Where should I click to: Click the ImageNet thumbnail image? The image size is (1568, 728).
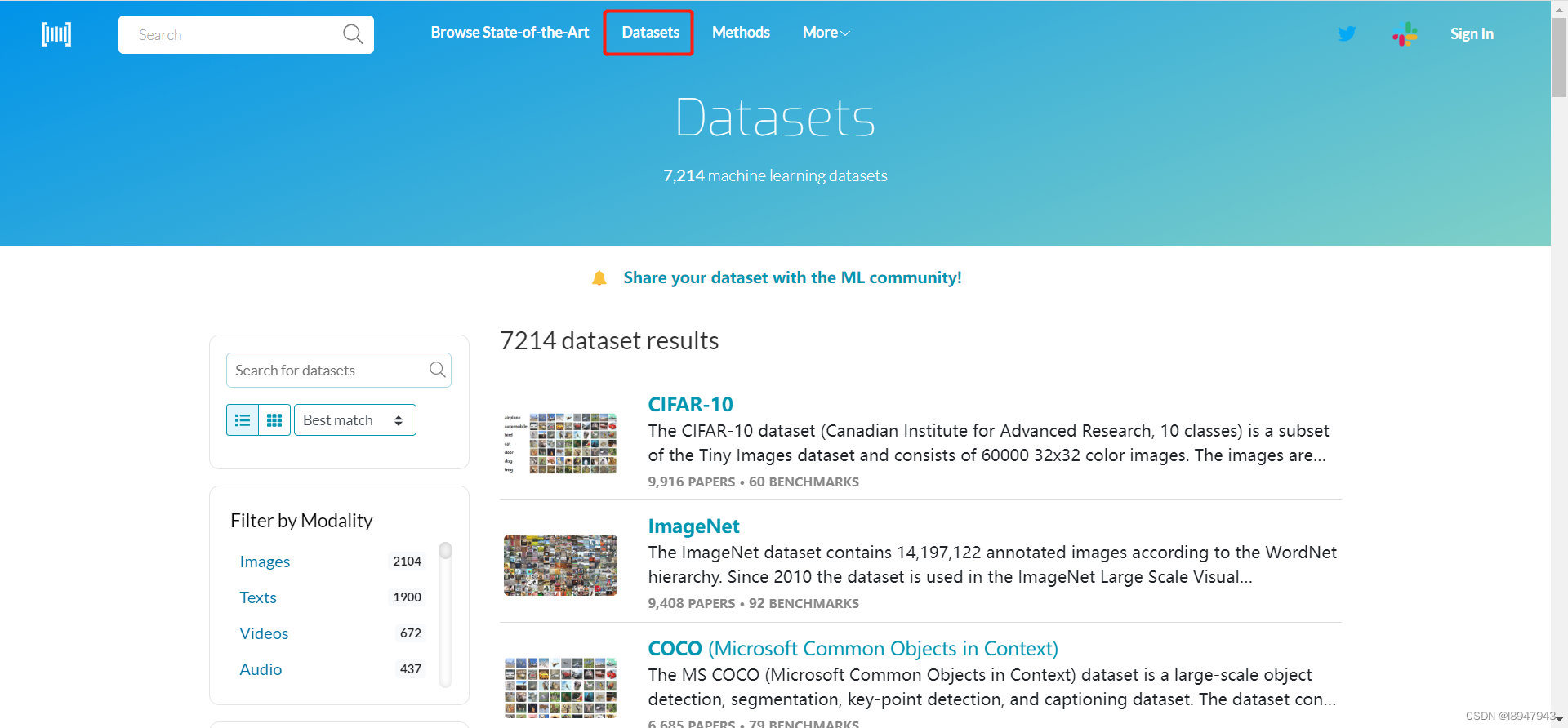560,565
